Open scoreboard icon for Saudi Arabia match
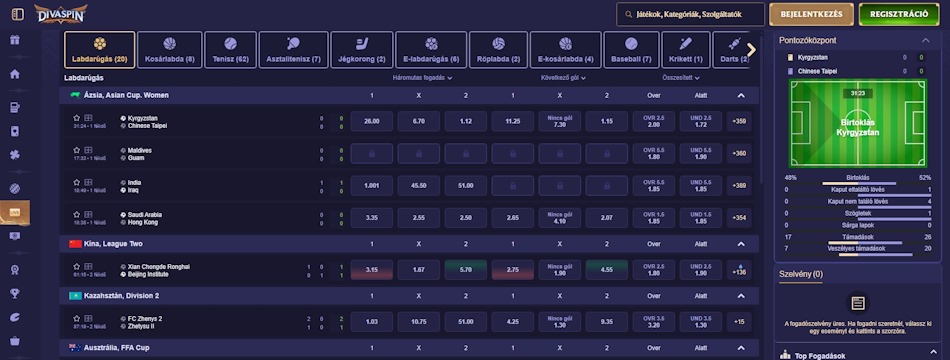The width and height of the screenshot is (950, 360). pyautogui.click(x=88, y=214)
